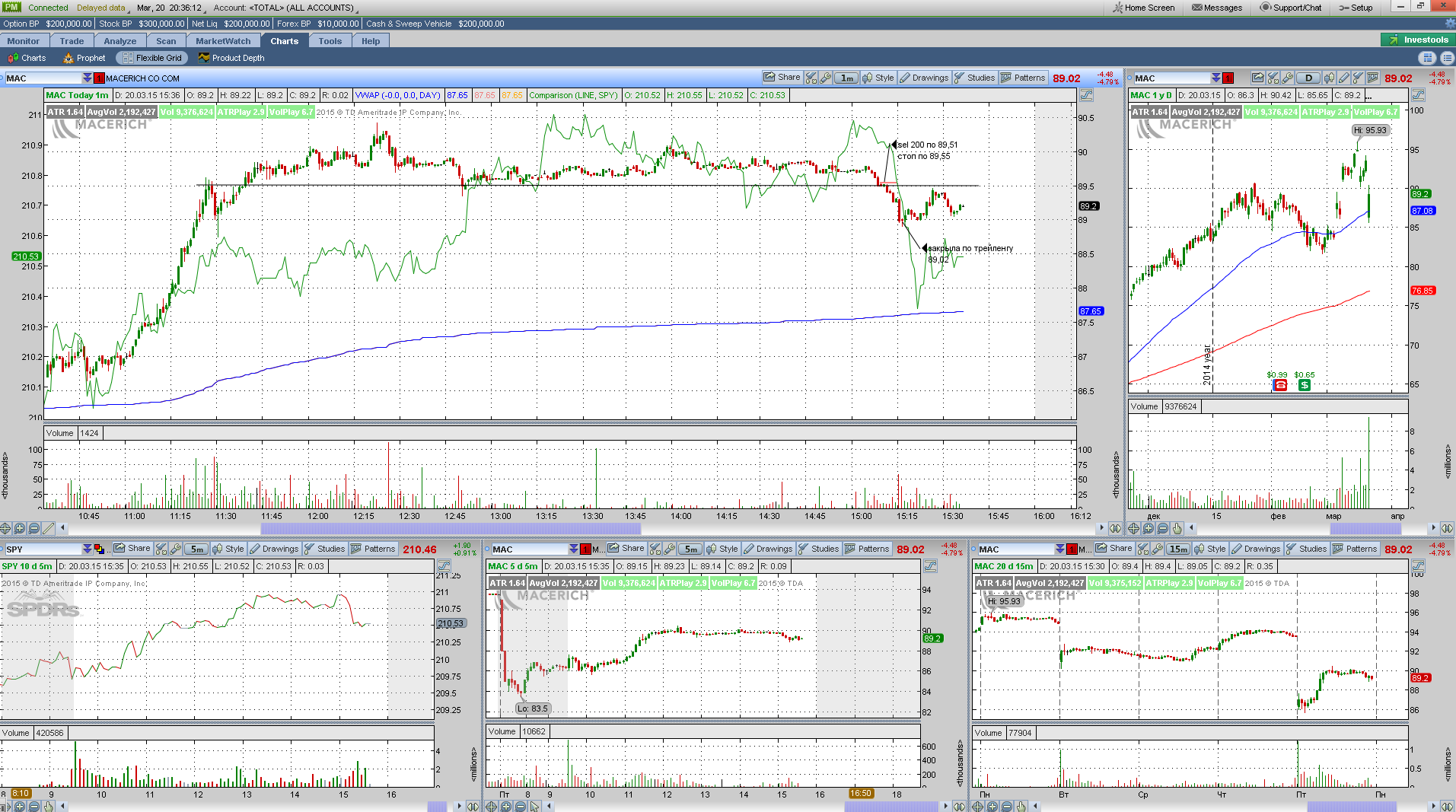Open Share on the SPY chart toolbar
Image resolution: width=1456 pixels, height=812 pixels.
(132, 549)
